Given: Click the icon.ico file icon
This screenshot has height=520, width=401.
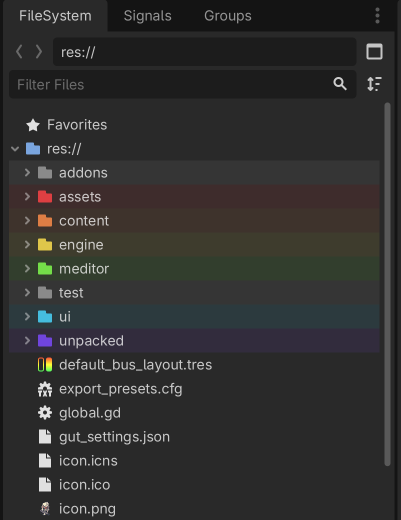Looking at the screenshot, I should pos(45,485).
